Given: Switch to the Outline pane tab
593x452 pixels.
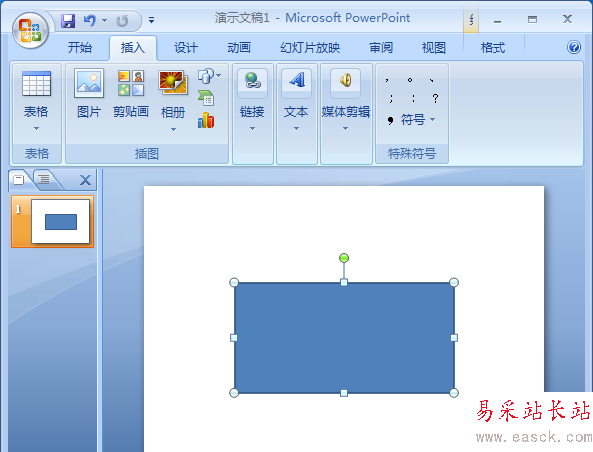Looking at the screenshot, I should [45, 179].
